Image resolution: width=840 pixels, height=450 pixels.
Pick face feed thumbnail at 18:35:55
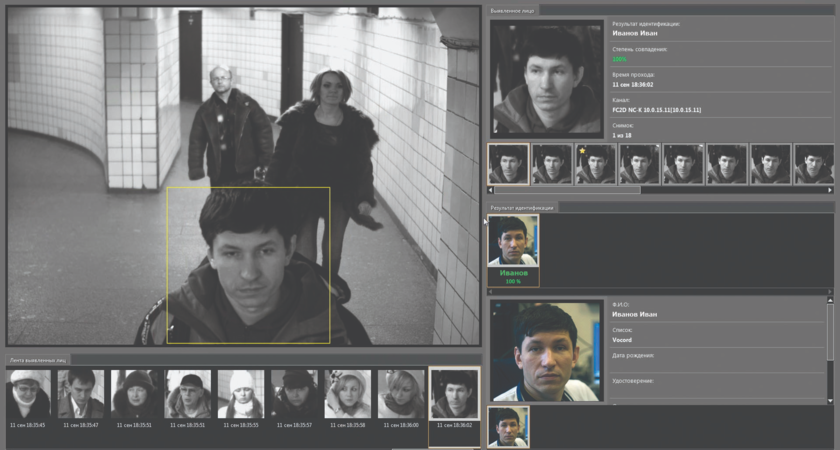click(241, 394)
